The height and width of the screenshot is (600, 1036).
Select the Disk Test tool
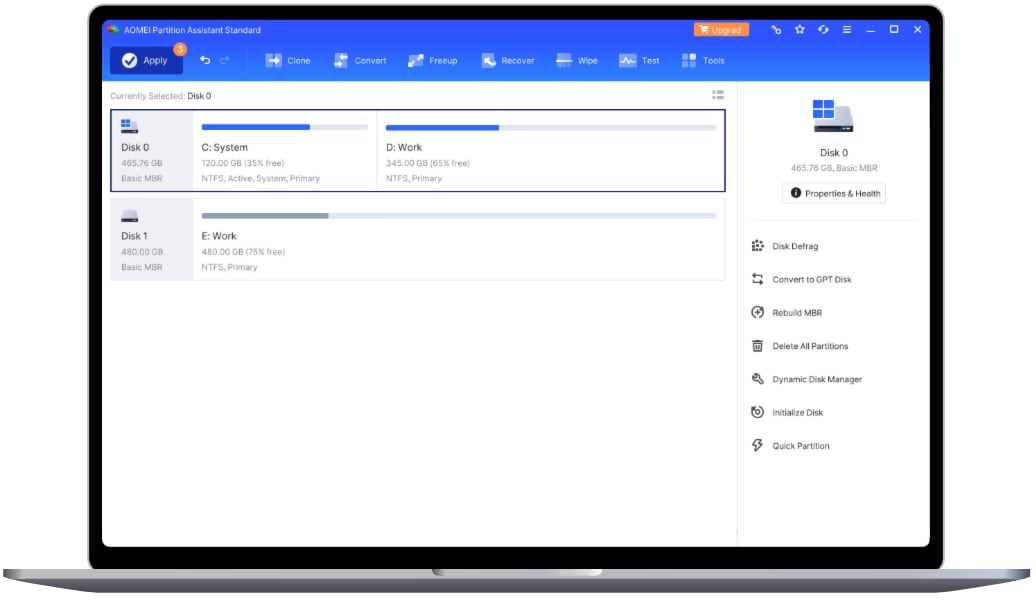(639, 60)
